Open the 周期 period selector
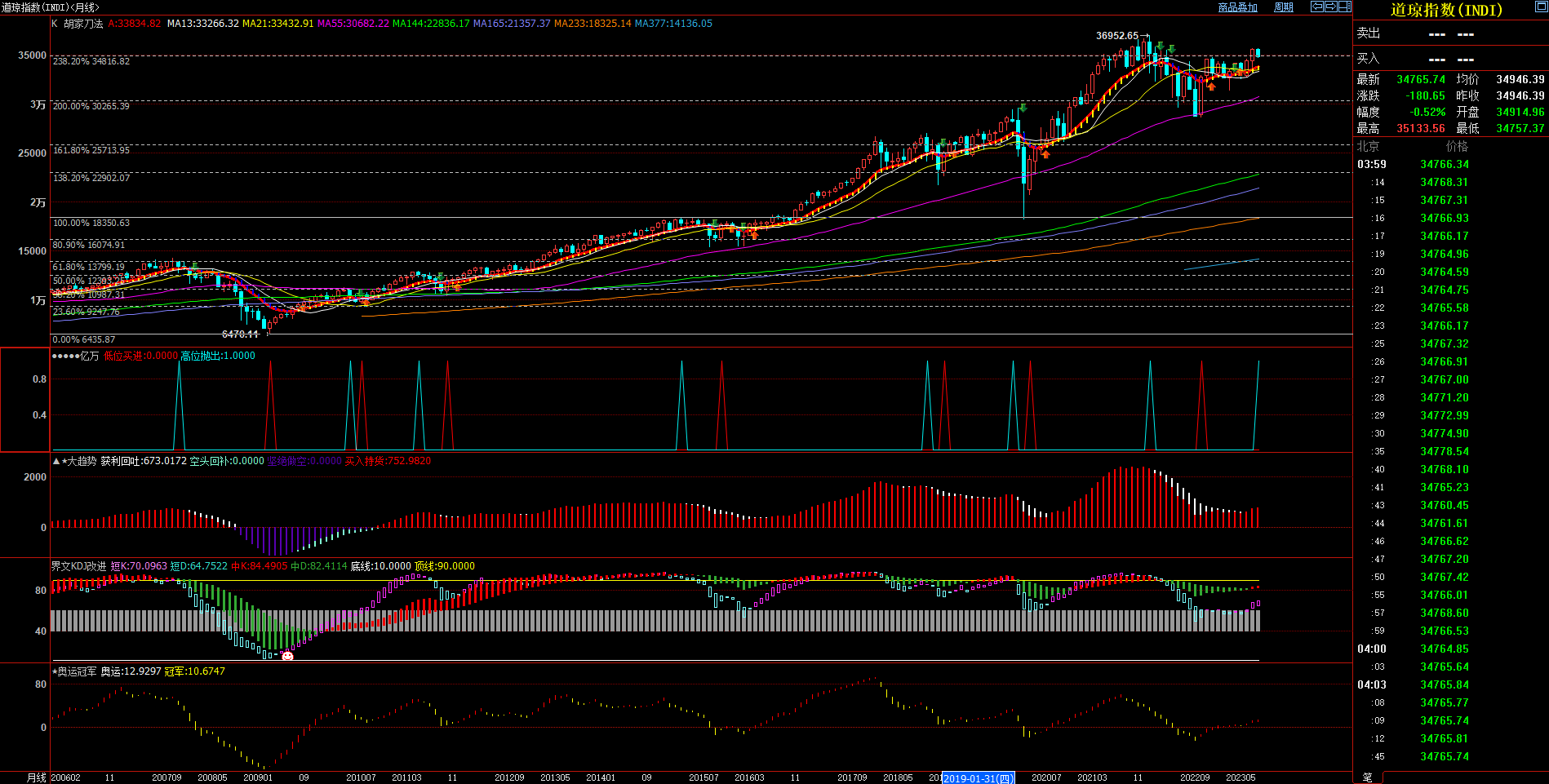The width and height of the screenshot is (1549, 784). 1284,7
